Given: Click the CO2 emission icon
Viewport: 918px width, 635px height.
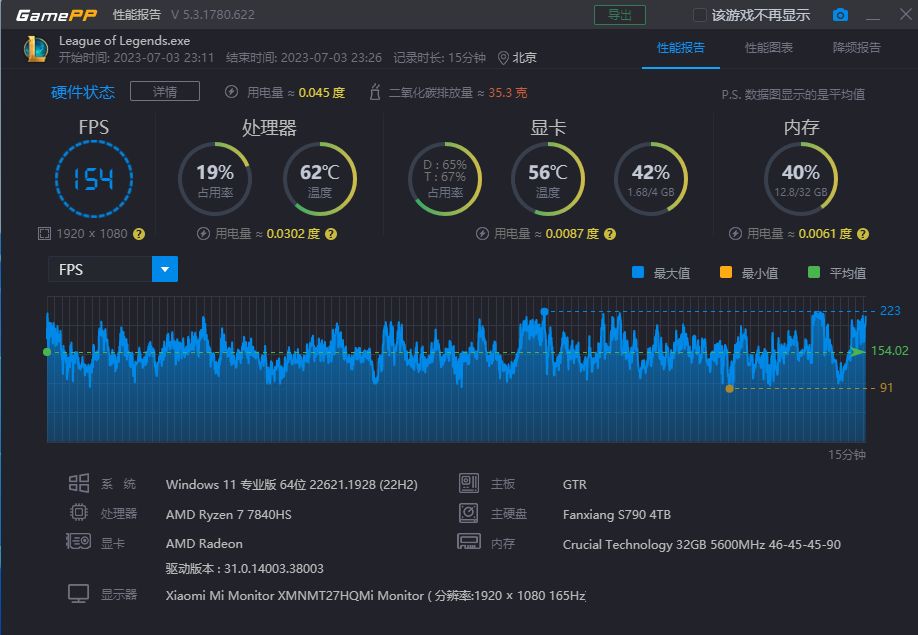Looking at the screenshot, I should click(374, 92).
